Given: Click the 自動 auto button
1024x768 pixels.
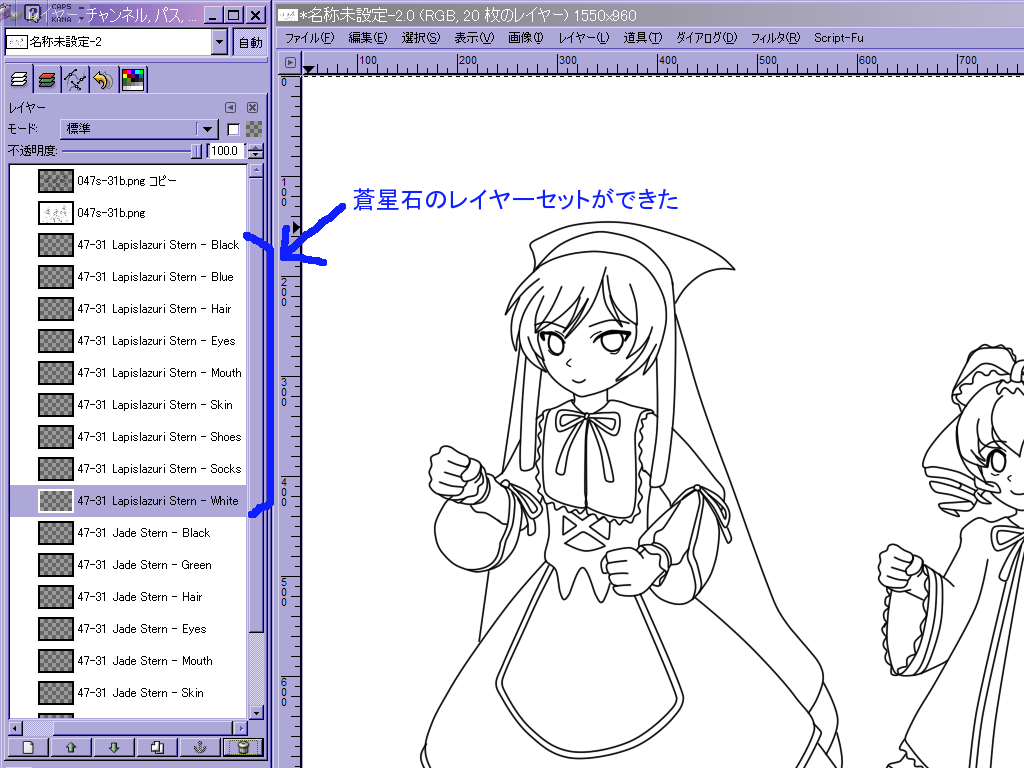Looking at the screenshot, I should coord(250,42).
